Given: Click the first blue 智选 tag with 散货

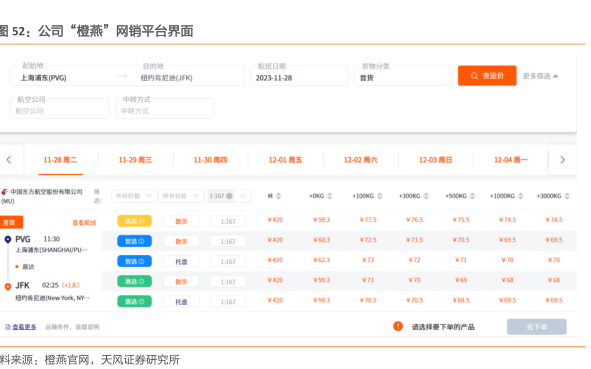Looking at the screenshot, I should pyautogui.click(x=135, y=241).
